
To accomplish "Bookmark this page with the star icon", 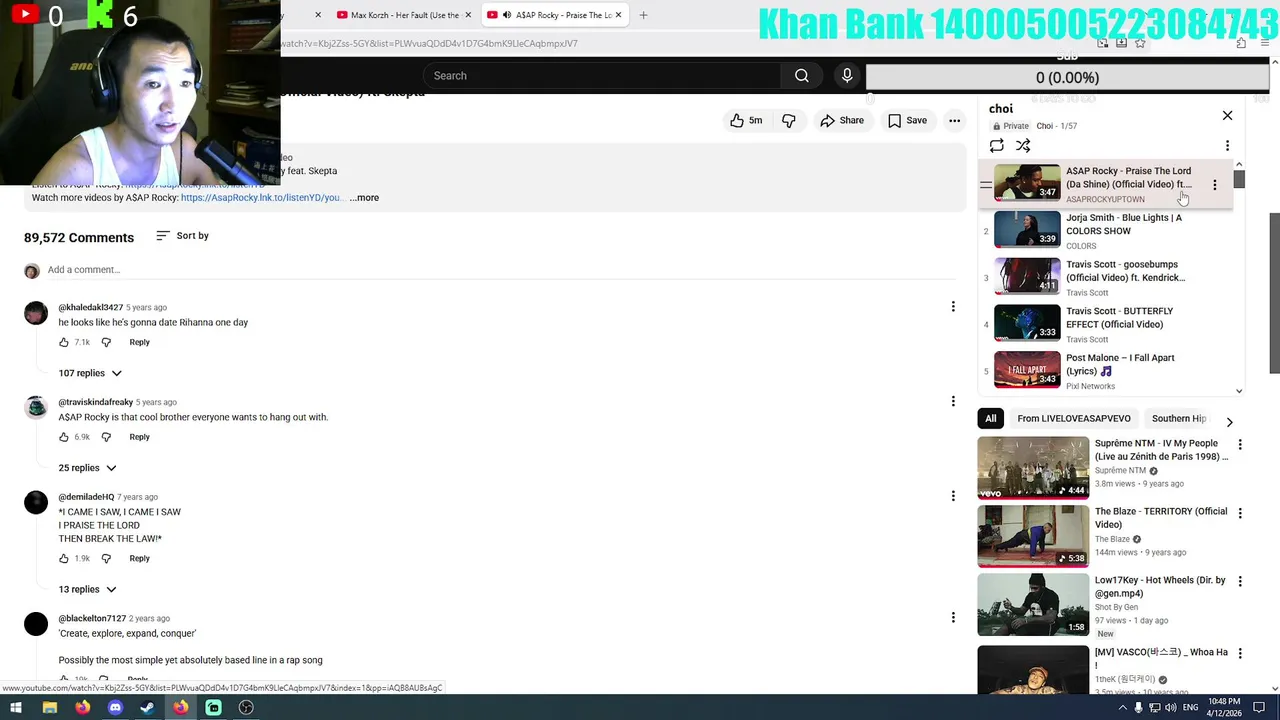I will (x=1140, y=43).
